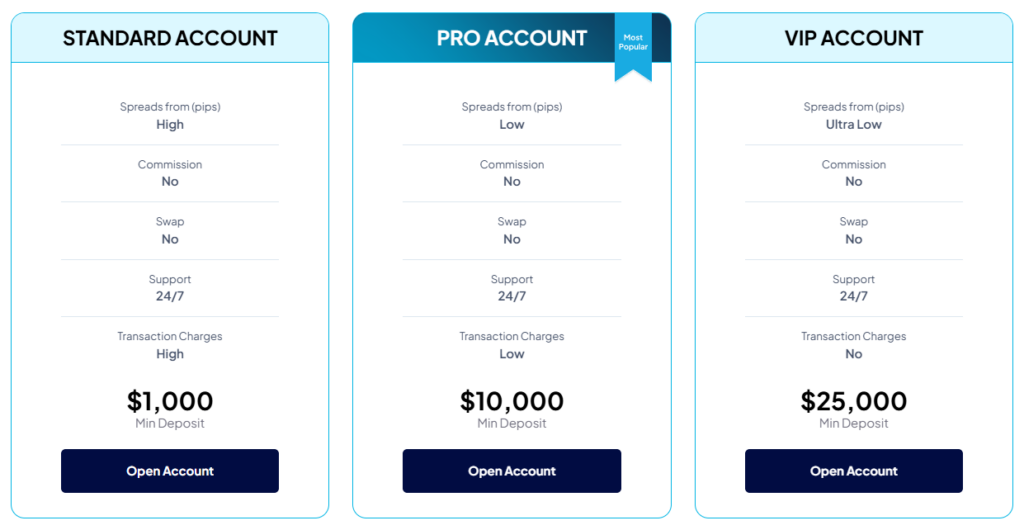Viewport: 1024px width, 530px height.
Task: Click the $25,000 minimum deposit amount
Action: click(854, 401)
